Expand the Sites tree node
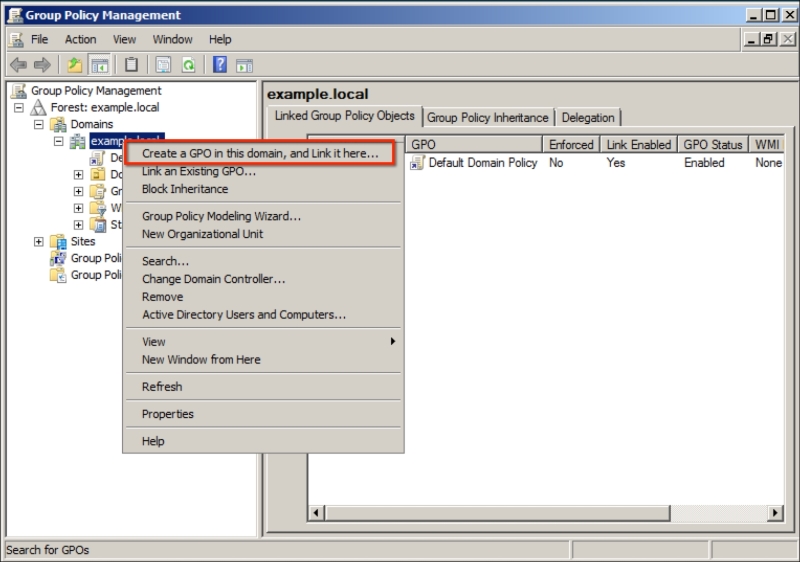This screenshot has height=562, width=800. click(x=39, y=242)
